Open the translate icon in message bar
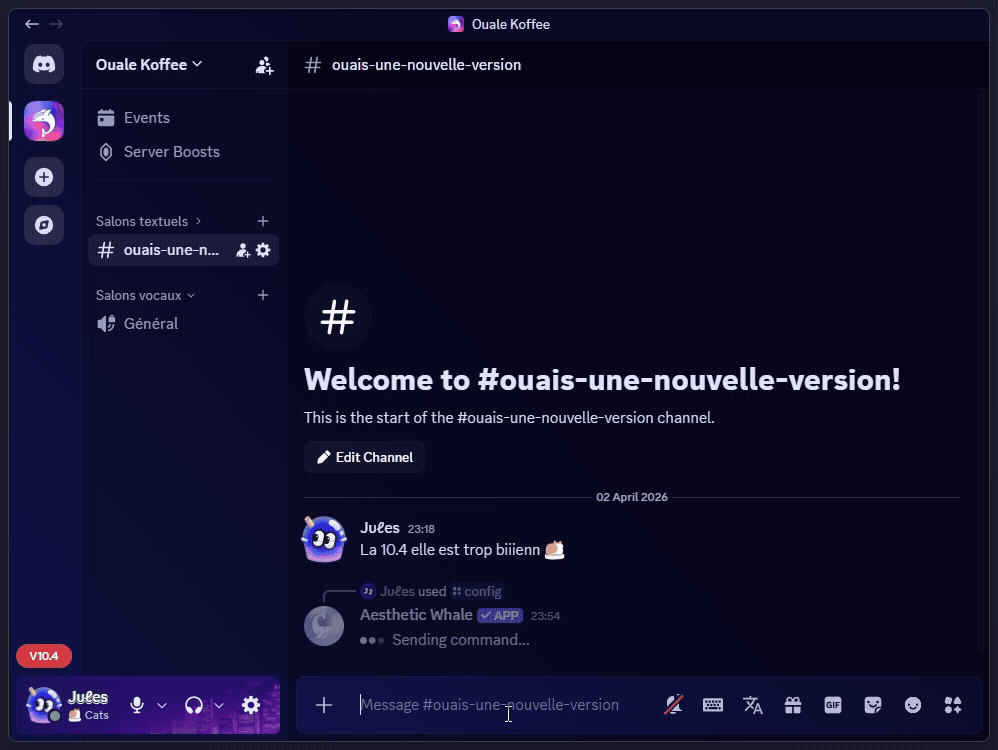This screenshot has width=998, height=750. tap(753, 705)
